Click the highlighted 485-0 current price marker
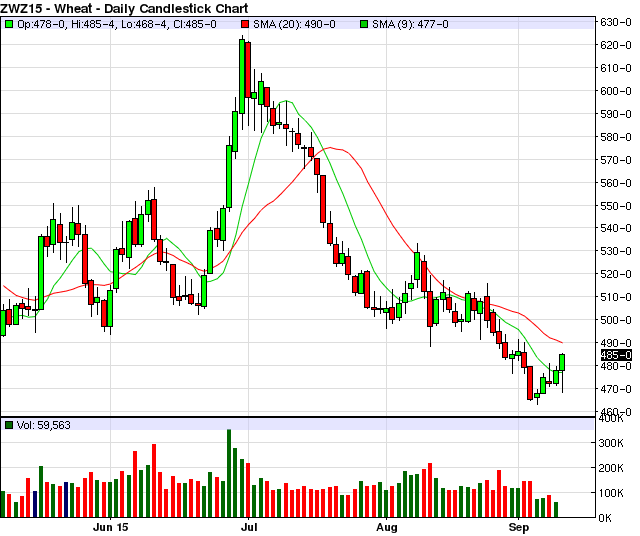640x536 pixels. 616,355
